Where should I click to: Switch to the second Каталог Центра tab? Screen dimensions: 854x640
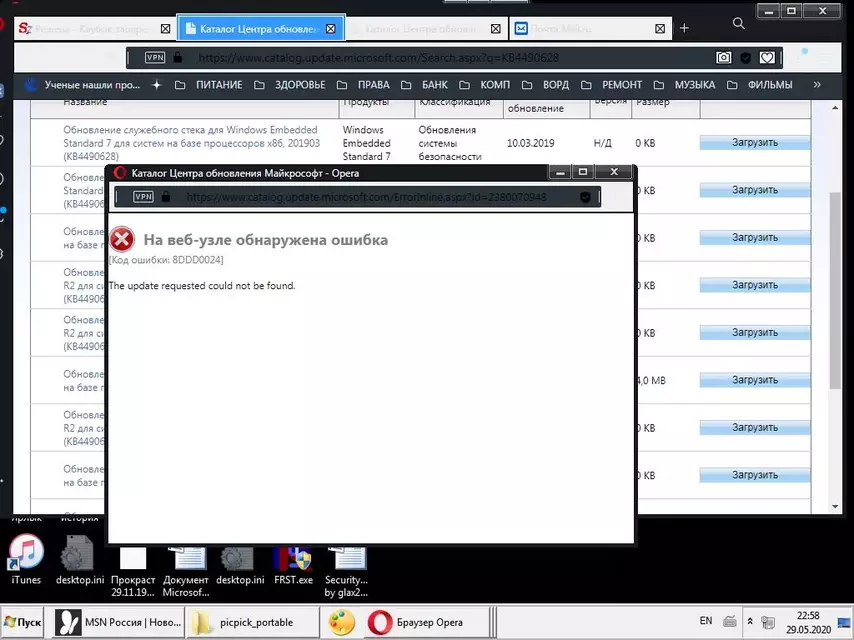pos(426,28)
